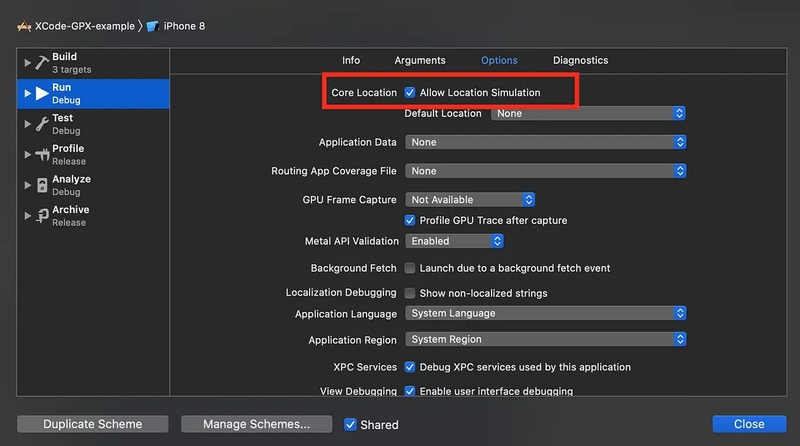Uncheck the Shared checkbox
800x446 pixels.
pyautogui.click(x=350, y=424)
